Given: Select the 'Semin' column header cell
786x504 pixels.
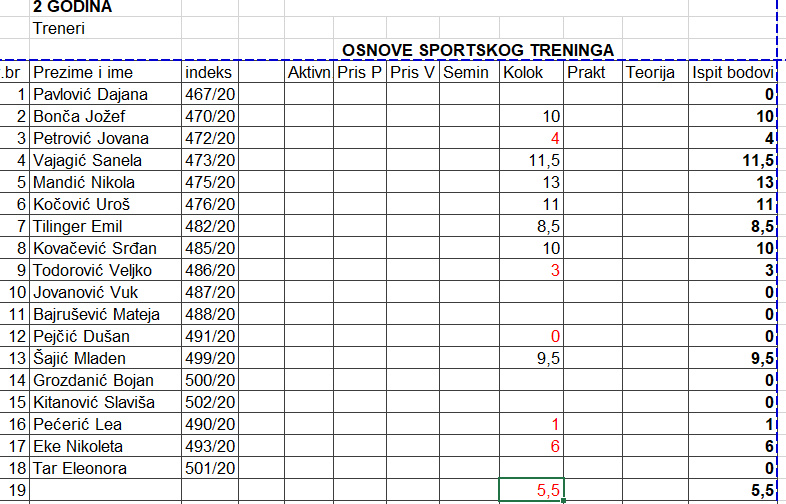Looking at the screenshot, I should (468, 72).
